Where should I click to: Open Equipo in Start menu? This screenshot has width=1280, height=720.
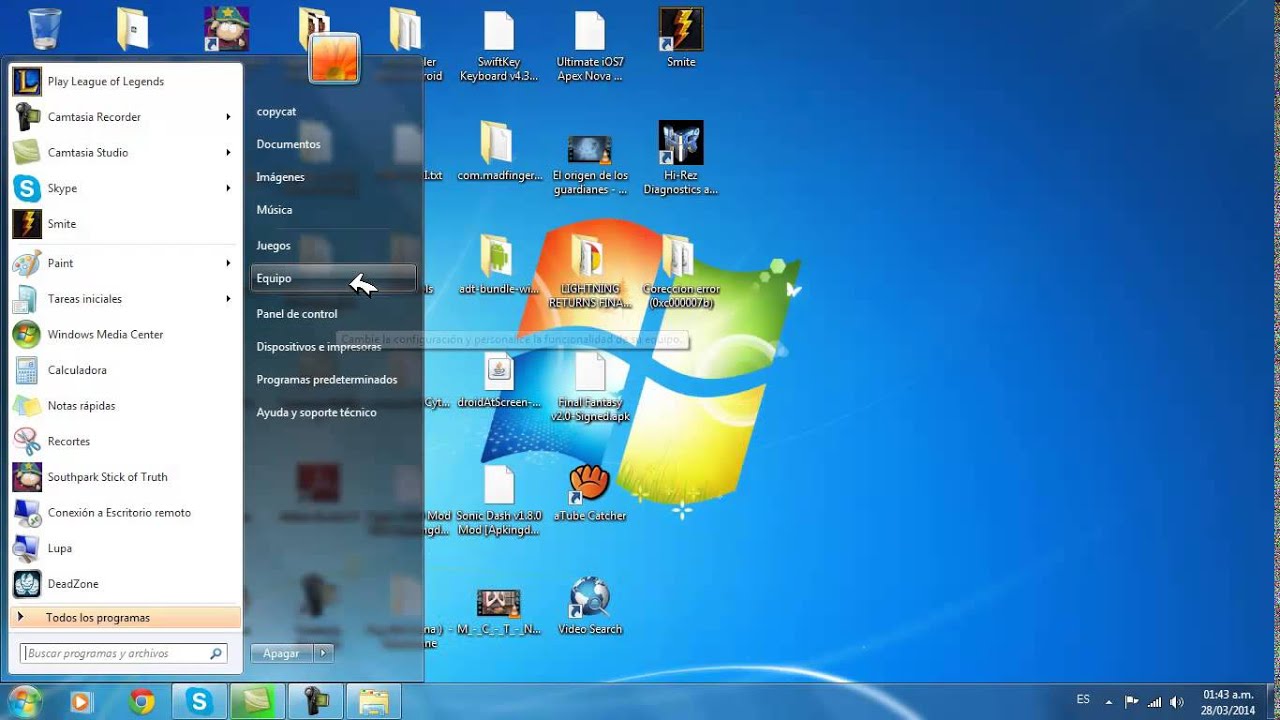click(333, 278)
